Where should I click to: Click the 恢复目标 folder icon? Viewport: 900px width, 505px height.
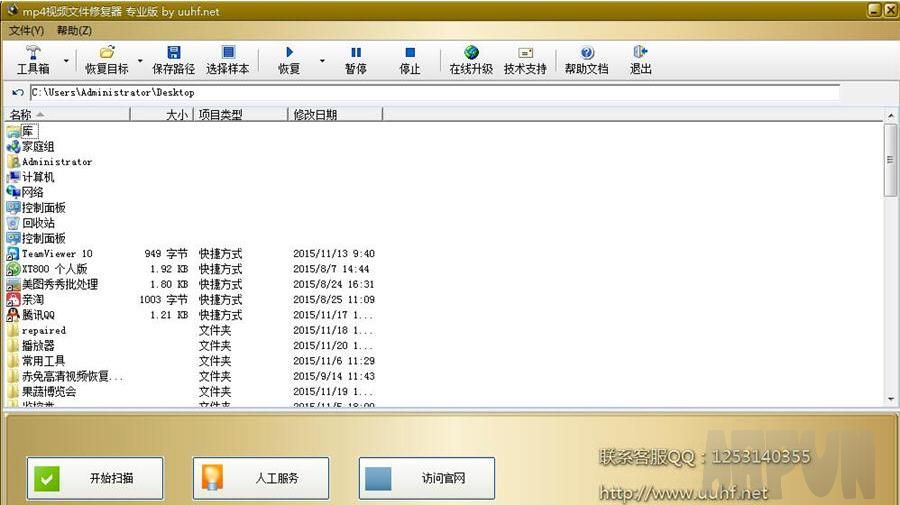pos(107,52)
